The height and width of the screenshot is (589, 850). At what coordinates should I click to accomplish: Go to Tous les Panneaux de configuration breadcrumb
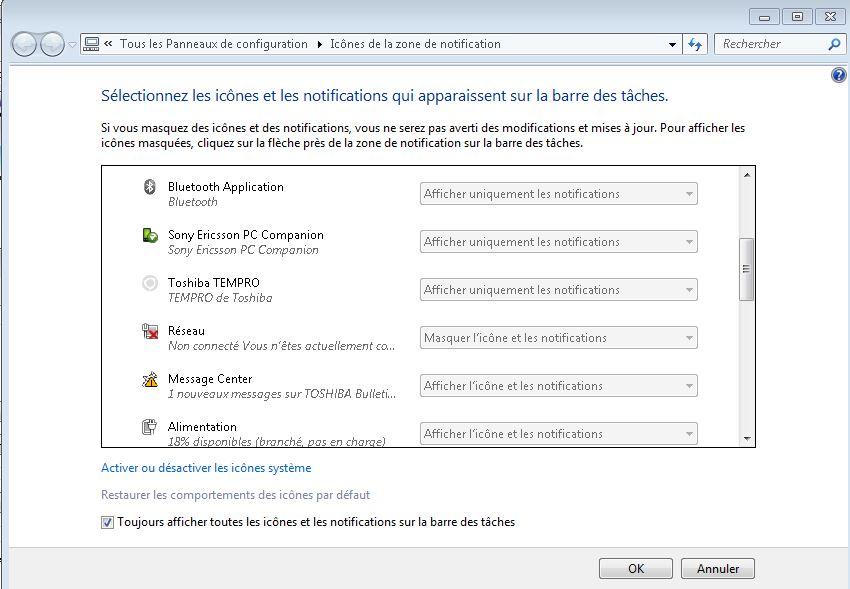[x=214, y=44]
